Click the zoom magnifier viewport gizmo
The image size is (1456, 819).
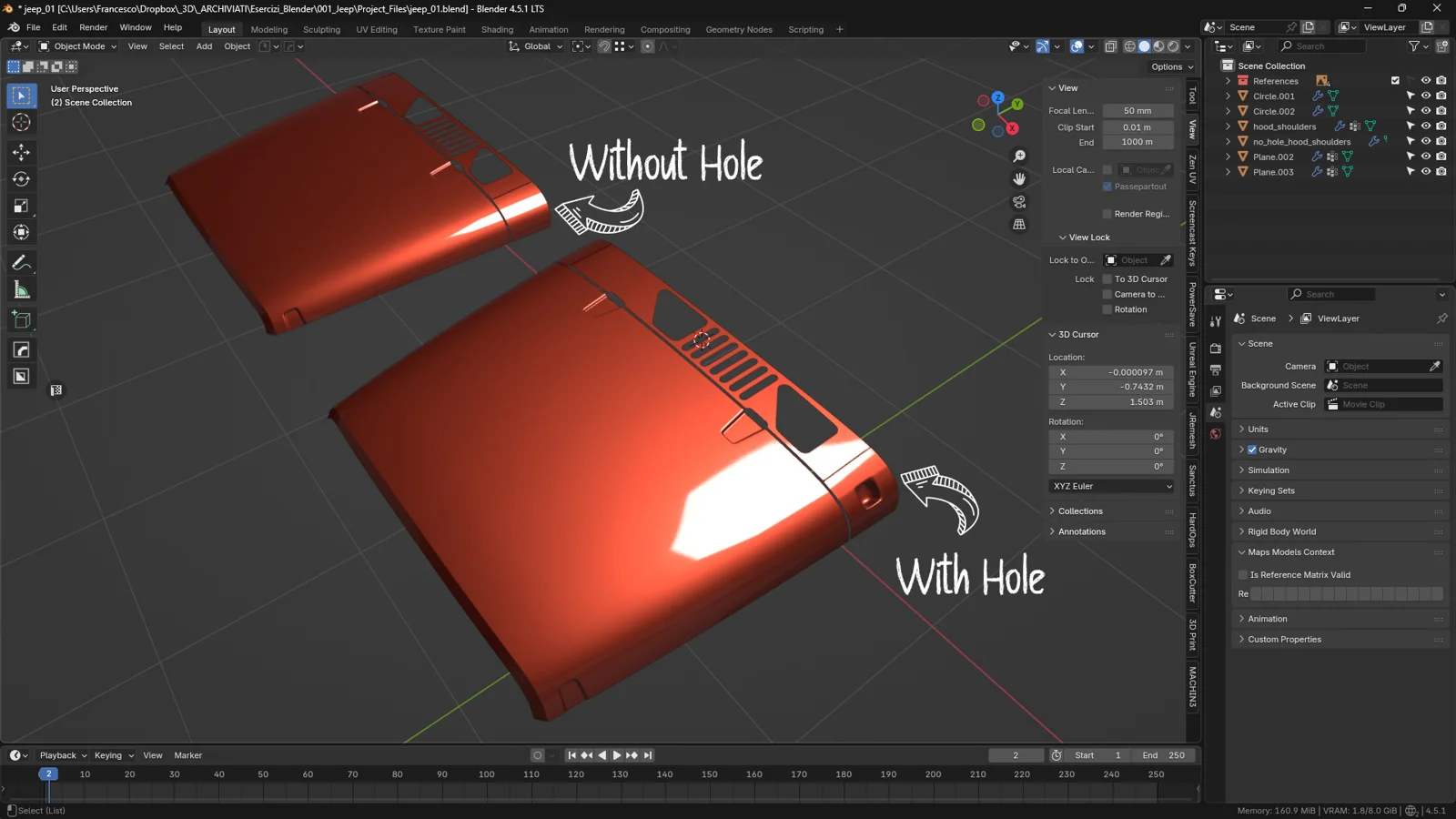point(1019,157)
